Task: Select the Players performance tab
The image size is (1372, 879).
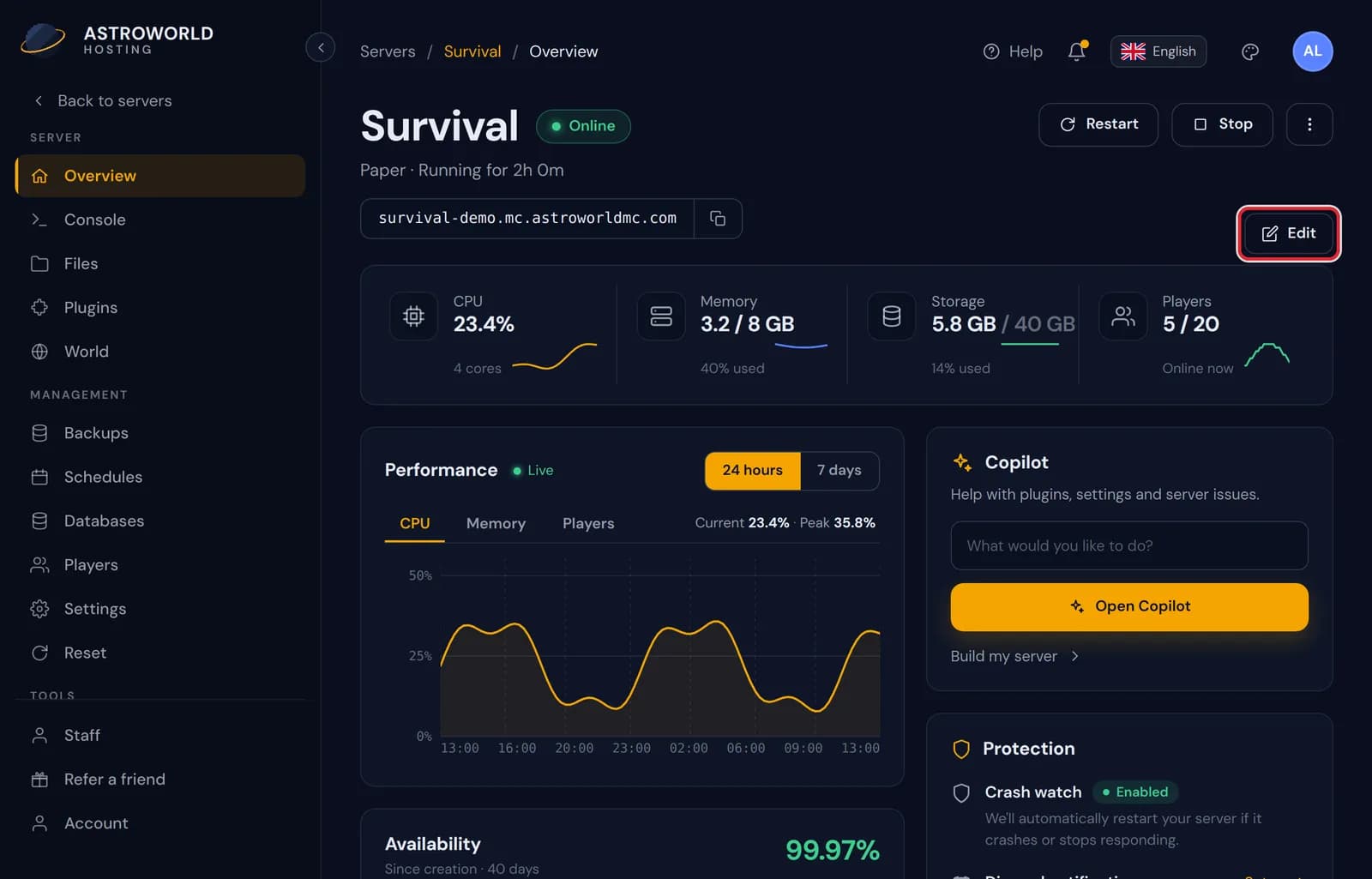Action: [588, 523]
